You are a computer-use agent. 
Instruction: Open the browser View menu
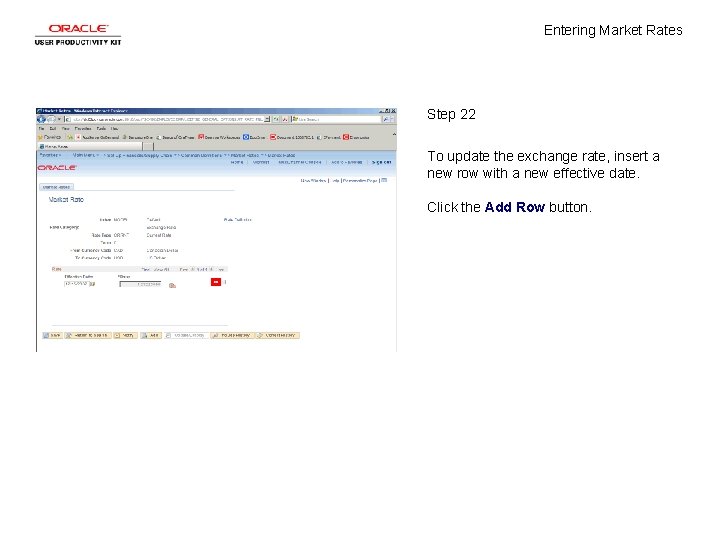click(x=66, y=129)
